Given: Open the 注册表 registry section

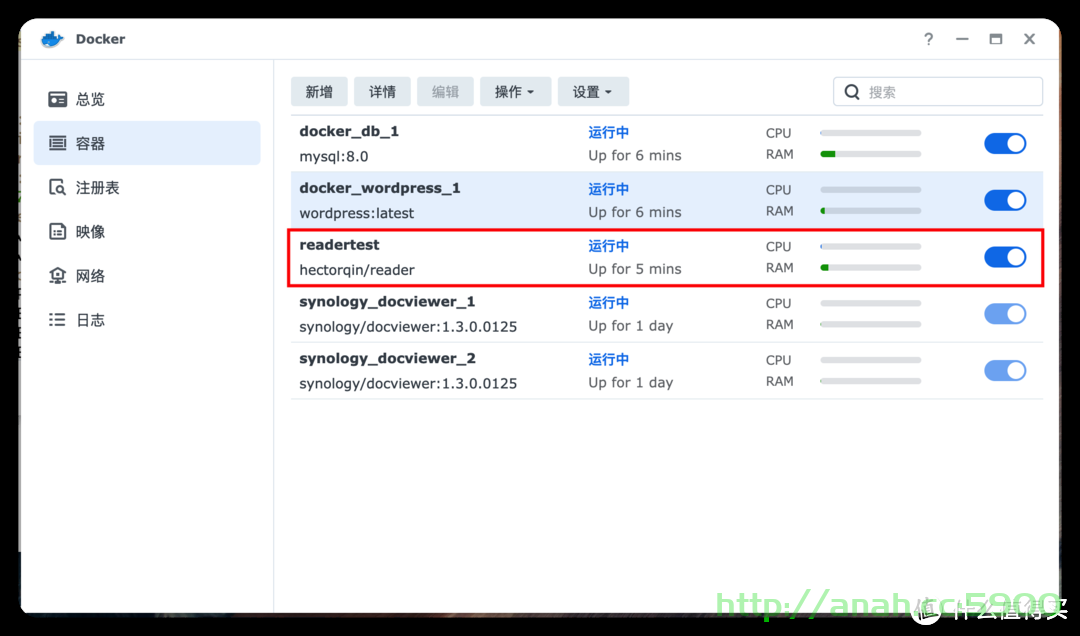Looking at the screenshot, I should click(x=147, y=187).
